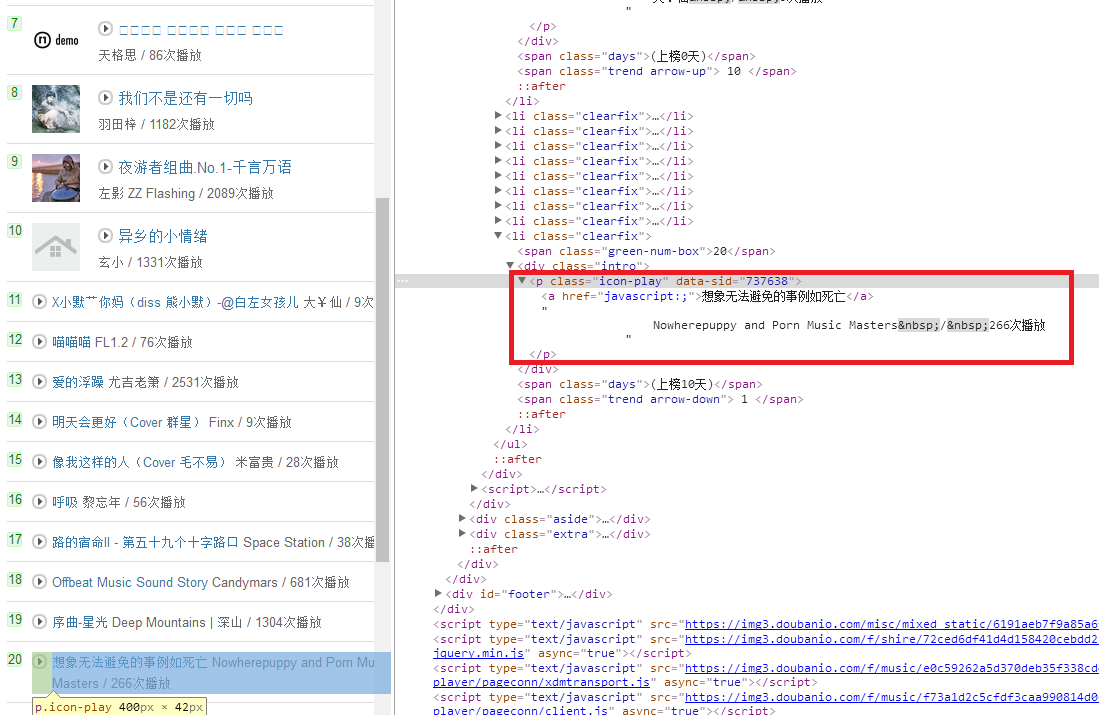Expand the div class="aside" node
The height and width of the screenshot is (715, 1099).
[x=461, y=518]
